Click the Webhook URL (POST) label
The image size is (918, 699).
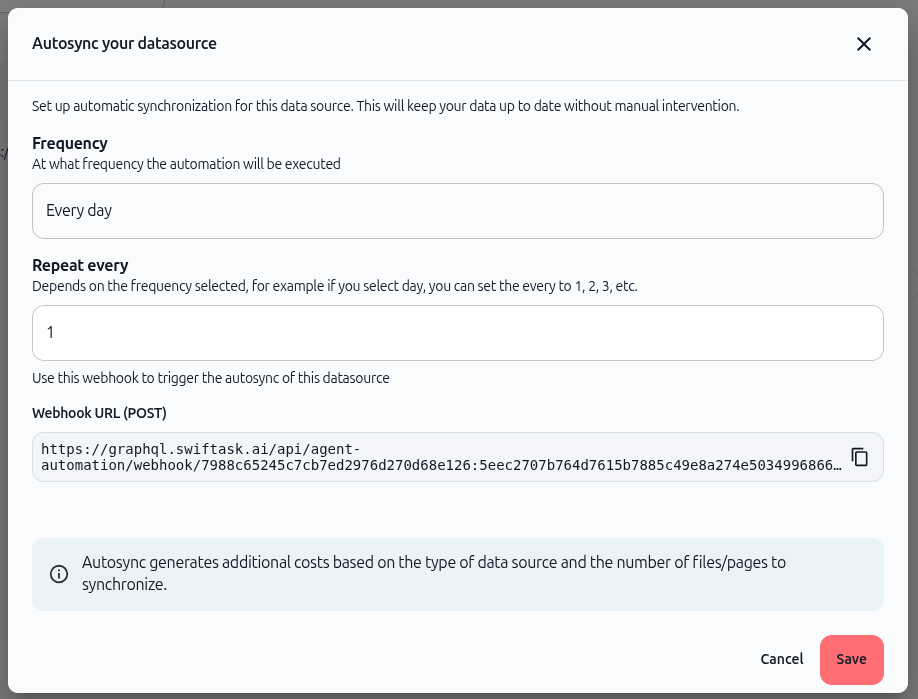pos(99,413)
